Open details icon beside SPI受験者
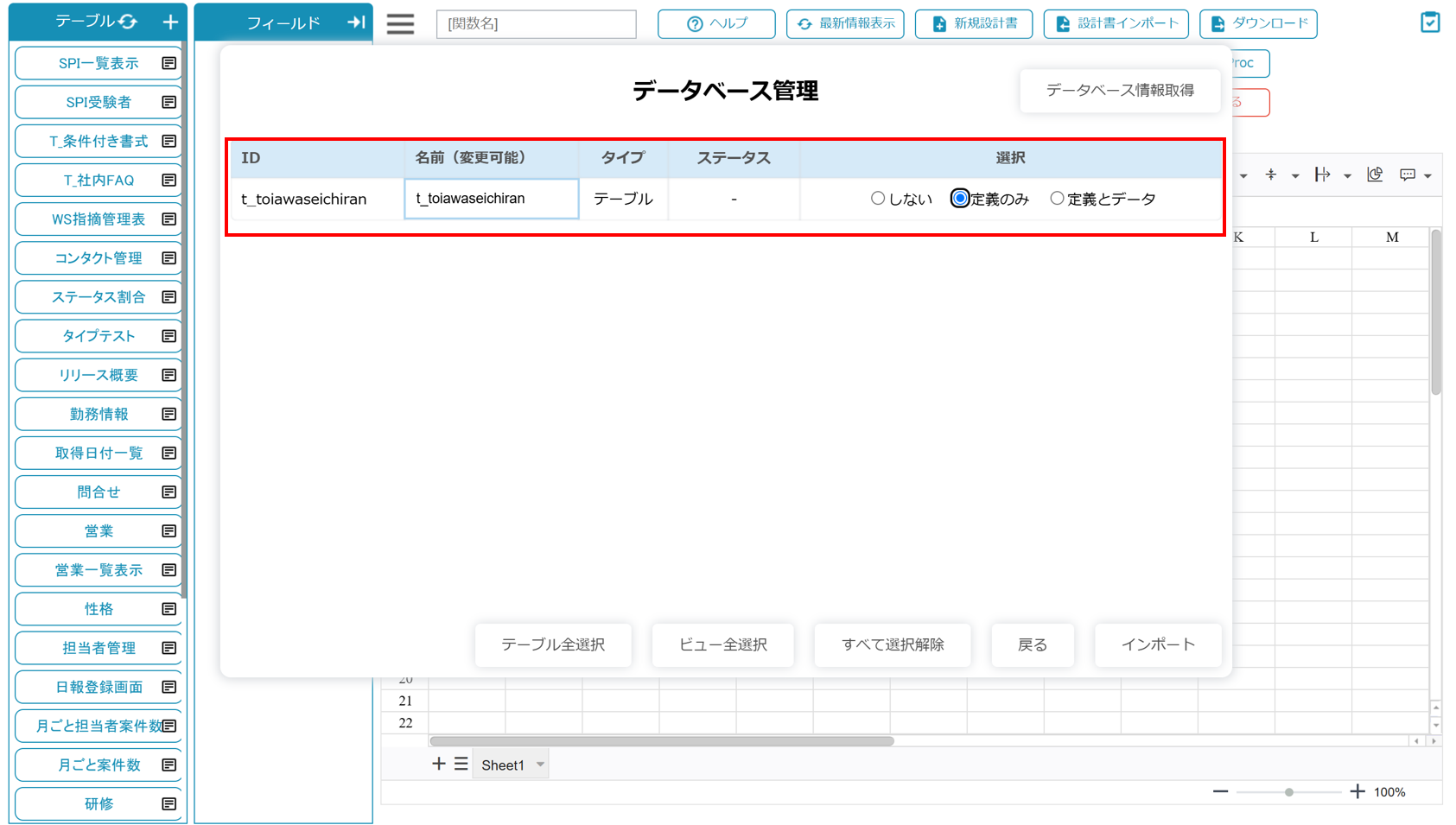 tap(169, 102)
